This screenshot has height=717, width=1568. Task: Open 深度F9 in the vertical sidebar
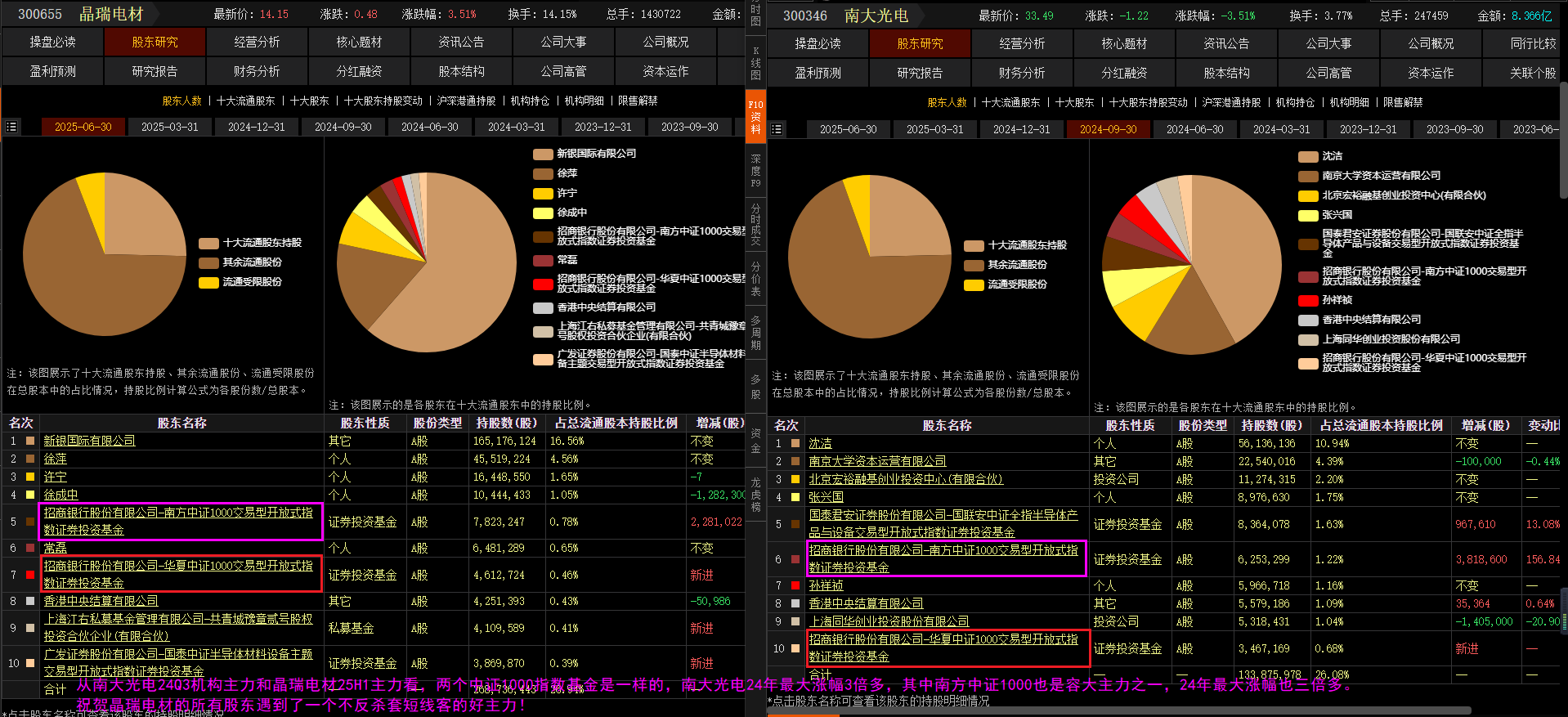click(x=755, y=171)
